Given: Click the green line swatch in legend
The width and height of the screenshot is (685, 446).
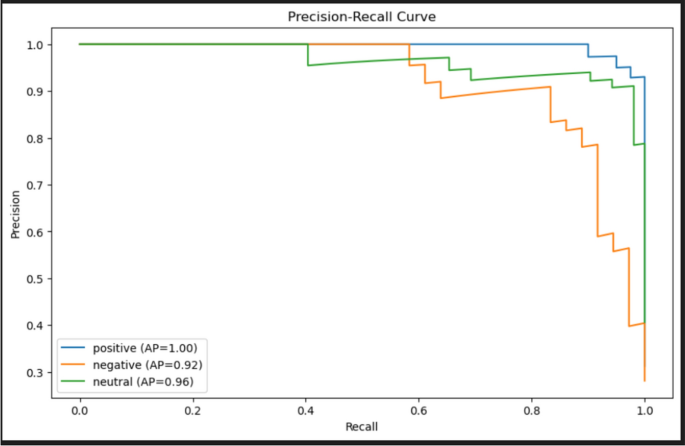Looking at the screenshot, I should pos(73,381).
